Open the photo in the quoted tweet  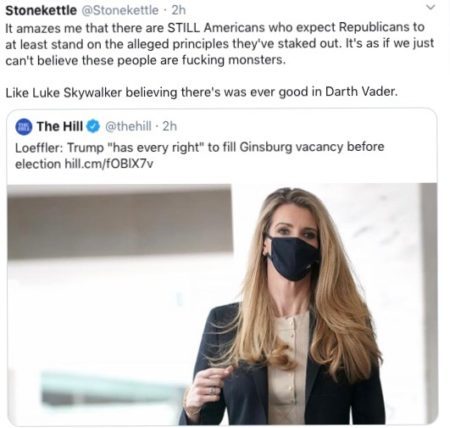[x=222, y=304]
